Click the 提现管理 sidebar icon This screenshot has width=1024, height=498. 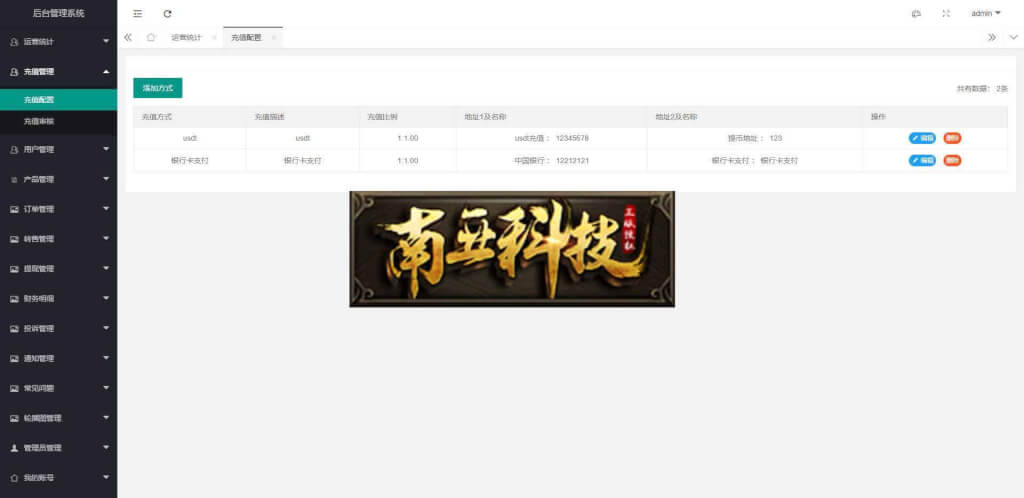[14, 269]
